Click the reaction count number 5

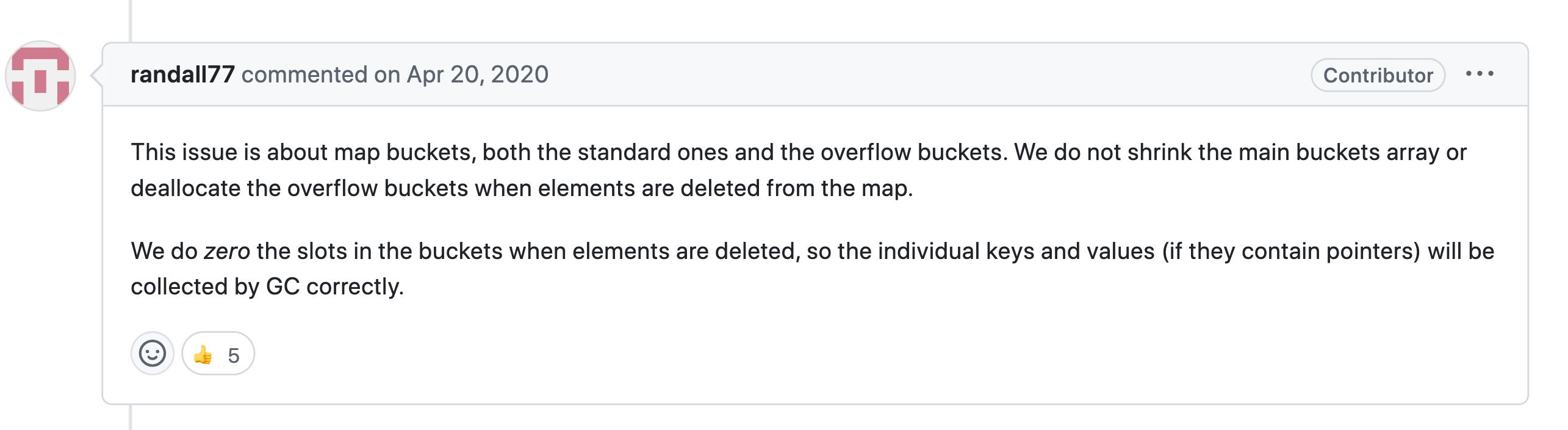(234, 355)
